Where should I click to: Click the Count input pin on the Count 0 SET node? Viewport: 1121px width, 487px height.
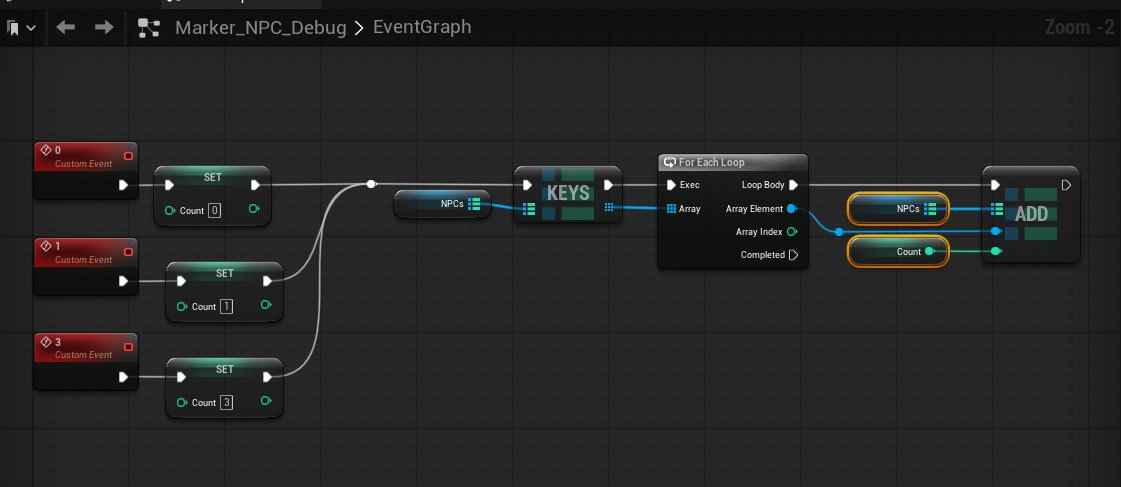[169, 210]
